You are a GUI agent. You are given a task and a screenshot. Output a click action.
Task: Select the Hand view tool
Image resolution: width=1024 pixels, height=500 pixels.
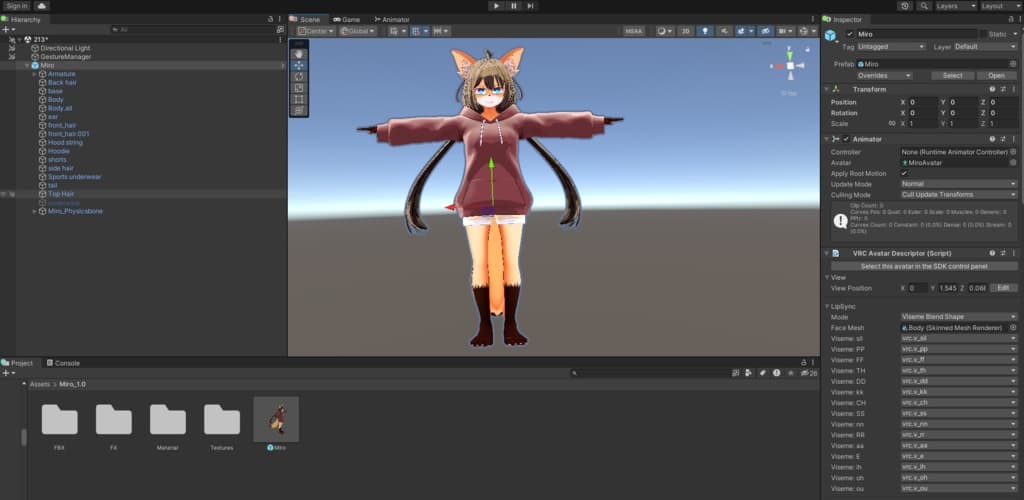coord(299,54)
